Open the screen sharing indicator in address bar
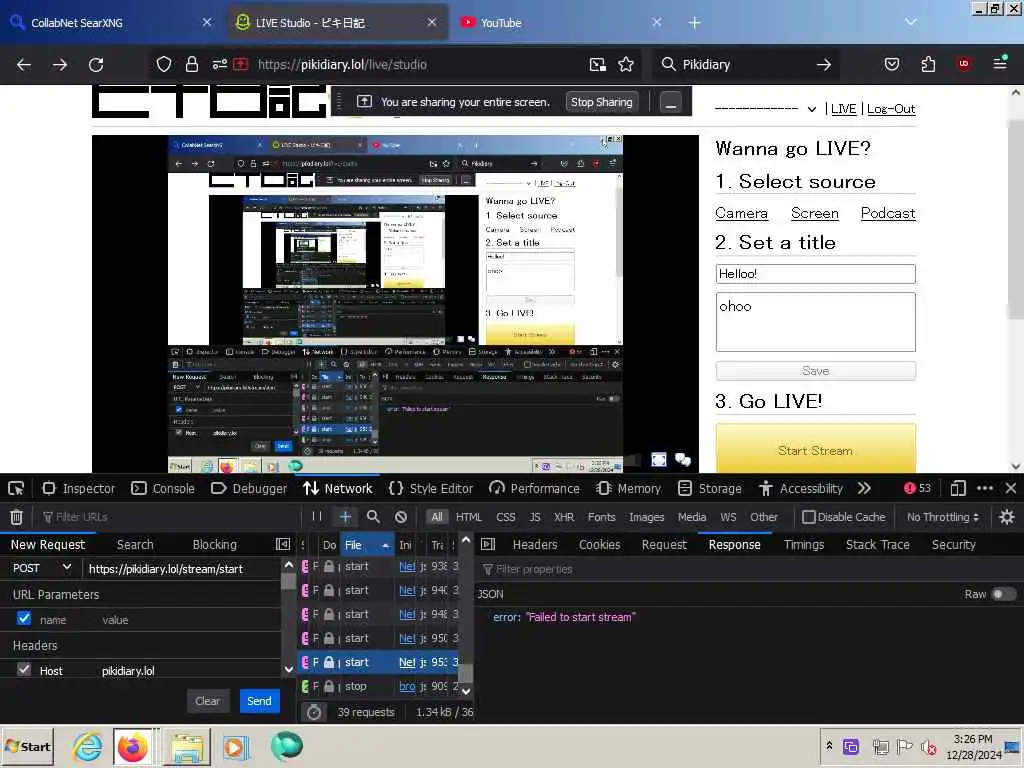This screenshot has height=768, width=1024. [241, 64]
